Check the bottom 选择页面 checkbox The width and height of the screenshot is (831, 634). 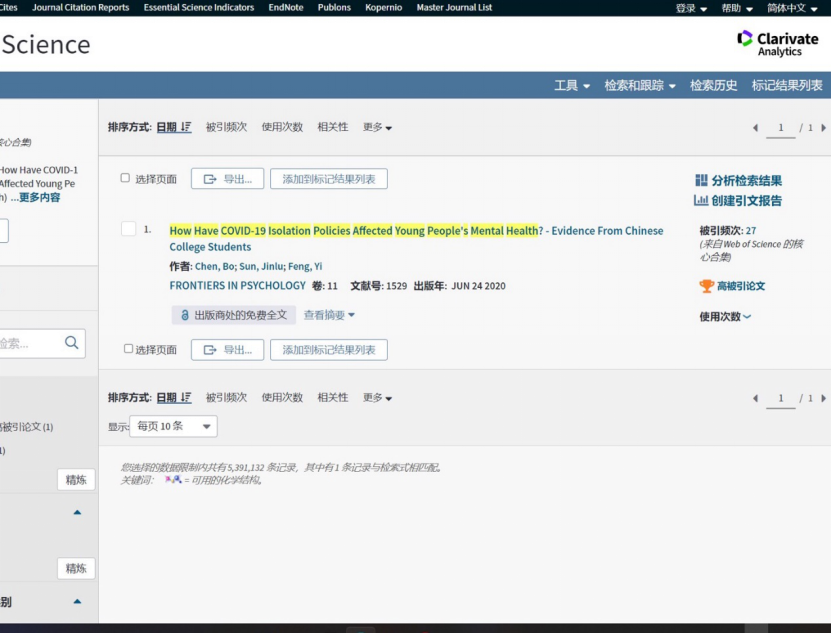(128, 349)
